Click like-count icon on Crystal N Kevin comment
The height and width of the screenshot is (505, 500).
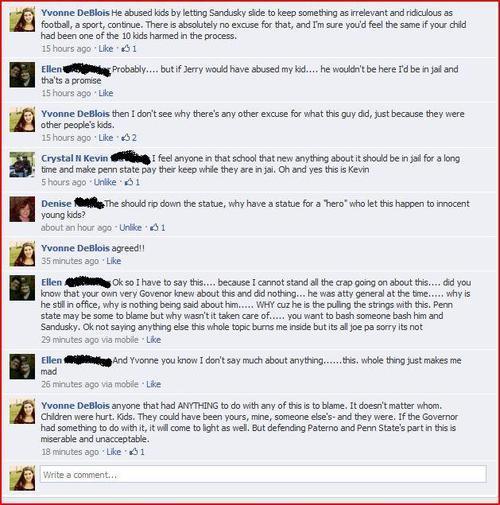(132, 182)
